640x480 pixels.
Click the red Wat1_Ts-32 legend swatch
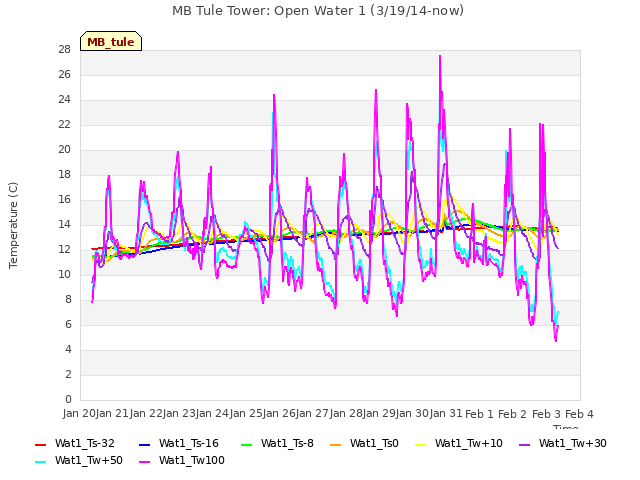point(40,444)
